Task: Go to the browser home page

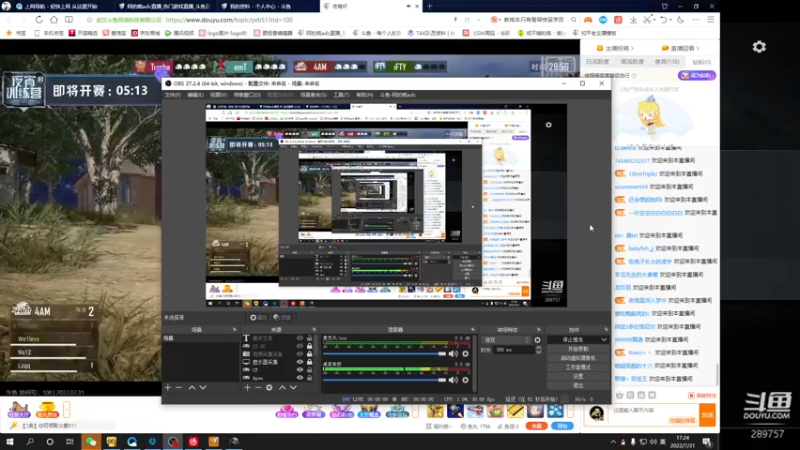Action: tap(54, 20)
